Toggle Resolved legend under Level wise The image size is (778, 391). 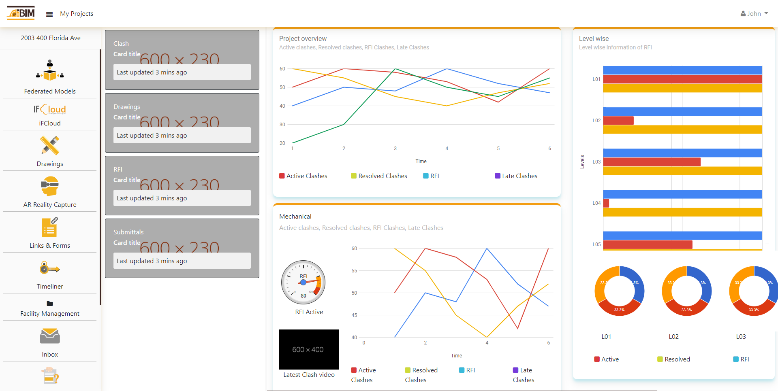tap(673, 359)
